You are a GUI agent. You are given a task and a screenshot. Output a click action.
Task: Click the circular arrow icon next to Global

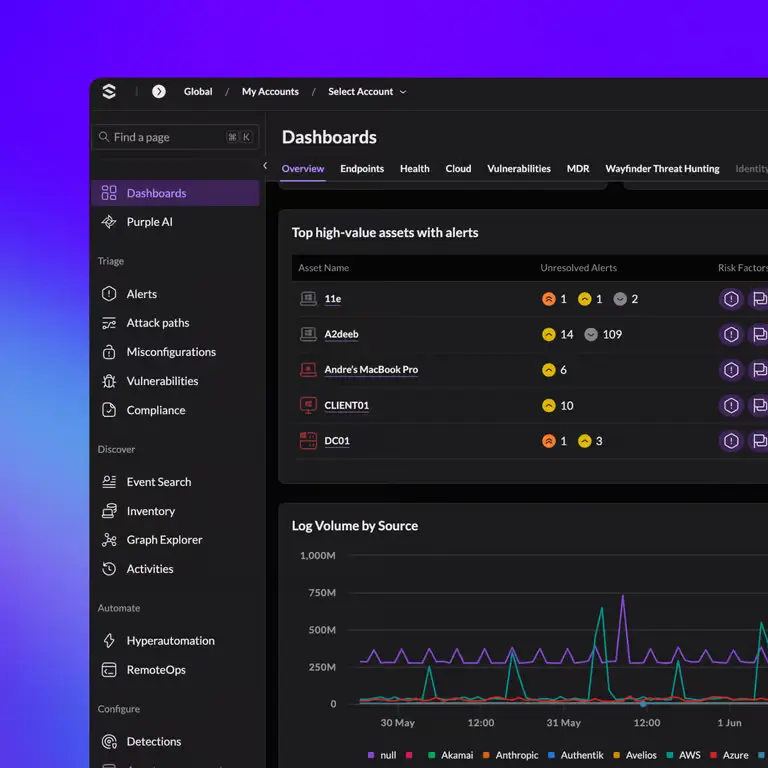pyautogui.click(x=159, y=92)
